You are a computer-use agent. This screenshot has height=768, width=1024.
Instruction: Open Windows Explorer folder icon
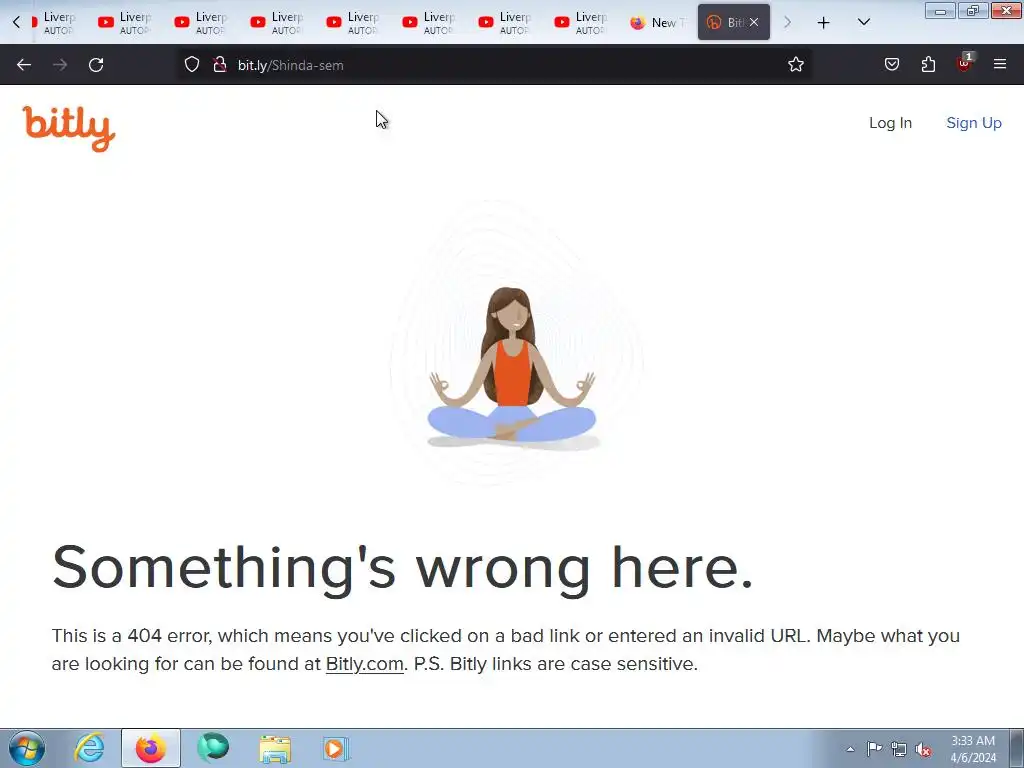pyautogui.click(x=275, y=748)
